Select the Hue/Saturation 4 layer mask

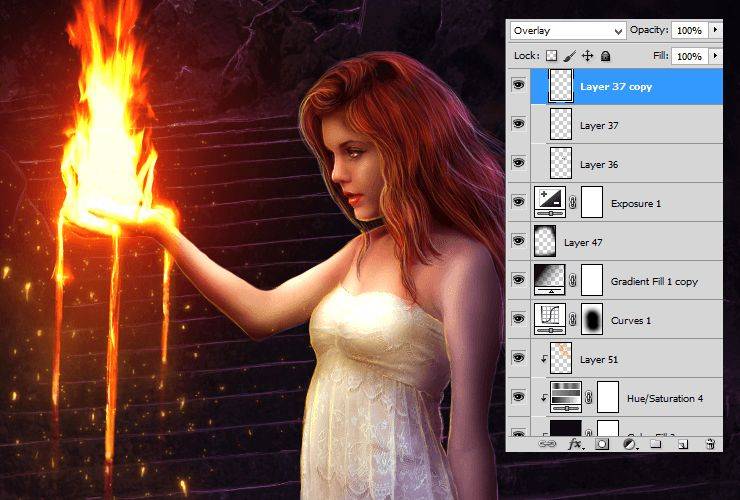[x=608, y=397]
